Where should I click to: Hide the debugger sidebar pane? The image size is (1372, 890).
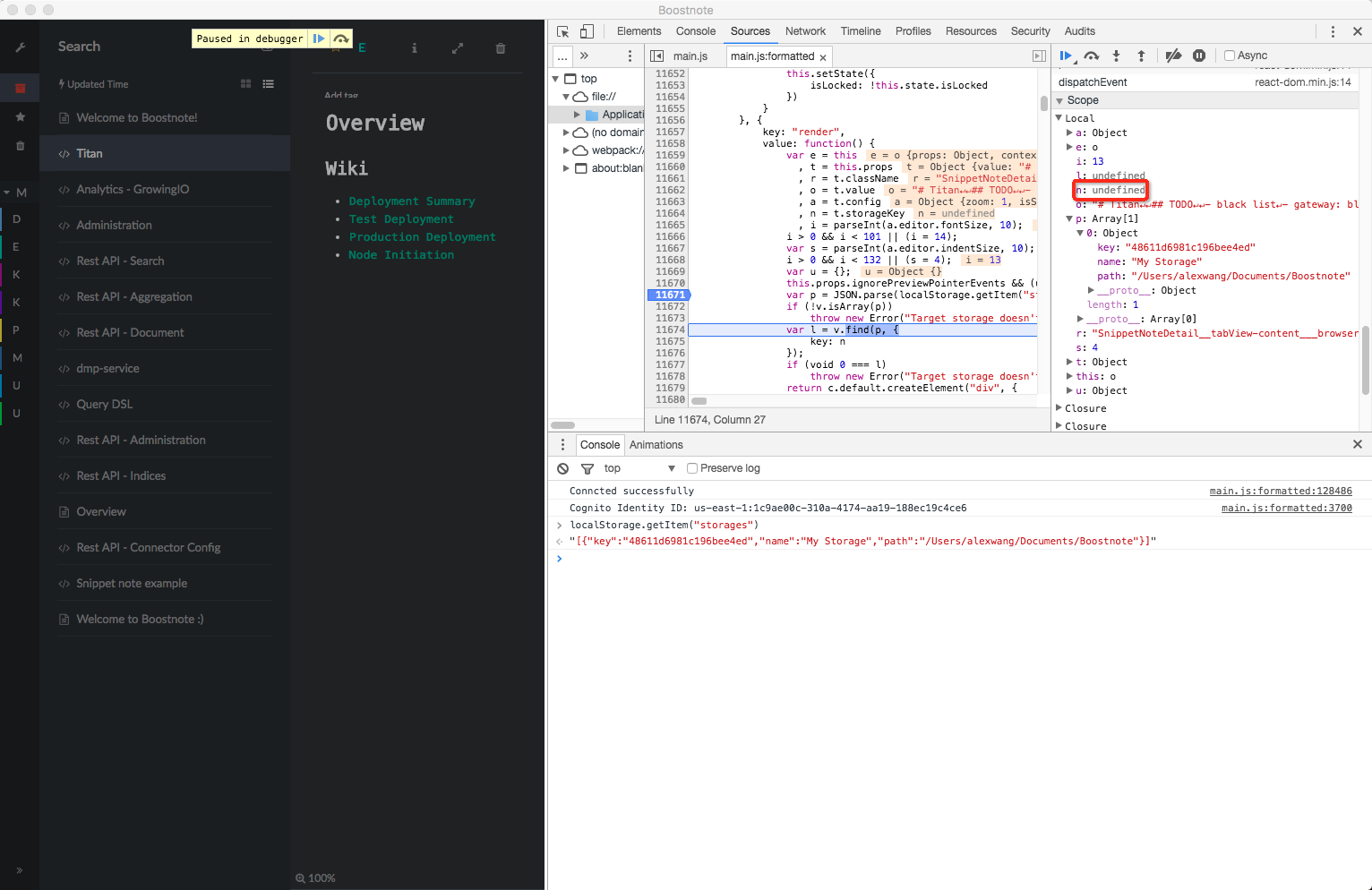pos(1039,56)
